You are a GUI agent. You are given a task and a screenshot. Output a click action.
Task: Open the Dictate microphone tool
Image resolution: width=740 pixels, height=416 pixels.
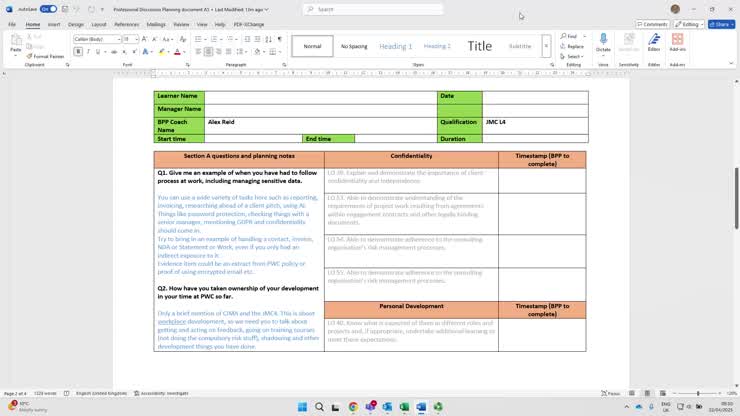point(603,42)
